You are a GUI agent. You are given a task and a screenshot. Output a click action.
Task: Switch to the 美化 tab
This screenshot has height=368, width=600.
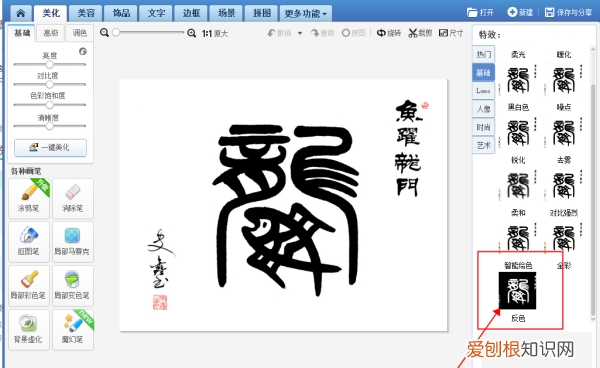pos(51,13)
